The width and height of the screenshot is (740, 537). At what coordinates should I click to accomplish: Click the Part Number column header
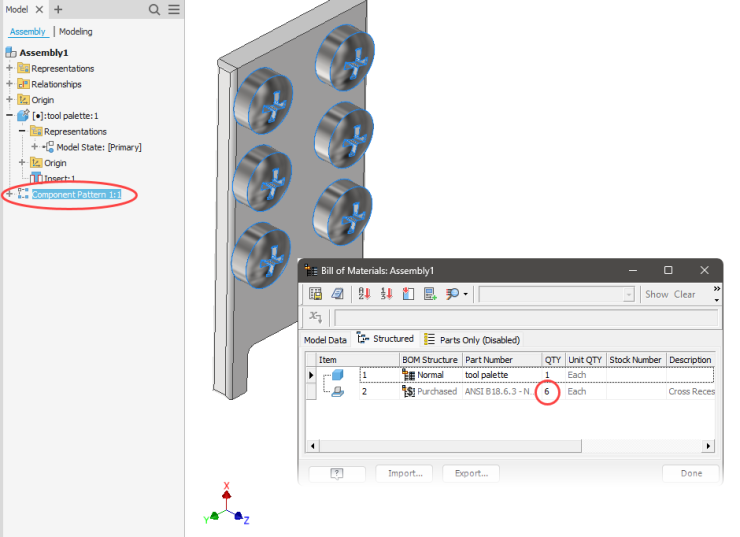point(502,360)
